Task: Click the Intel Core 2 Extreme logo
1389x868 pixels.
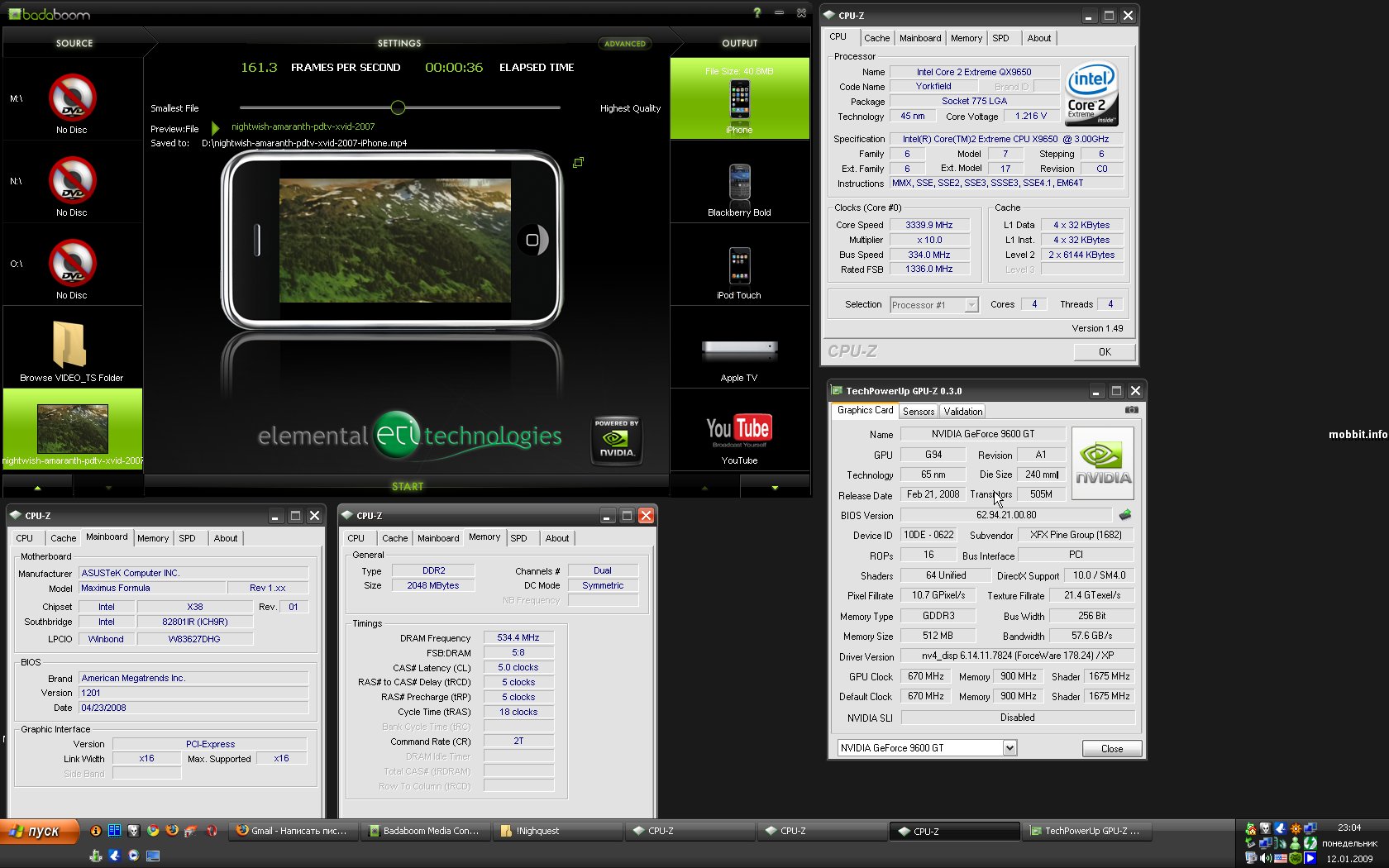Action: (x=1091, y=93)
